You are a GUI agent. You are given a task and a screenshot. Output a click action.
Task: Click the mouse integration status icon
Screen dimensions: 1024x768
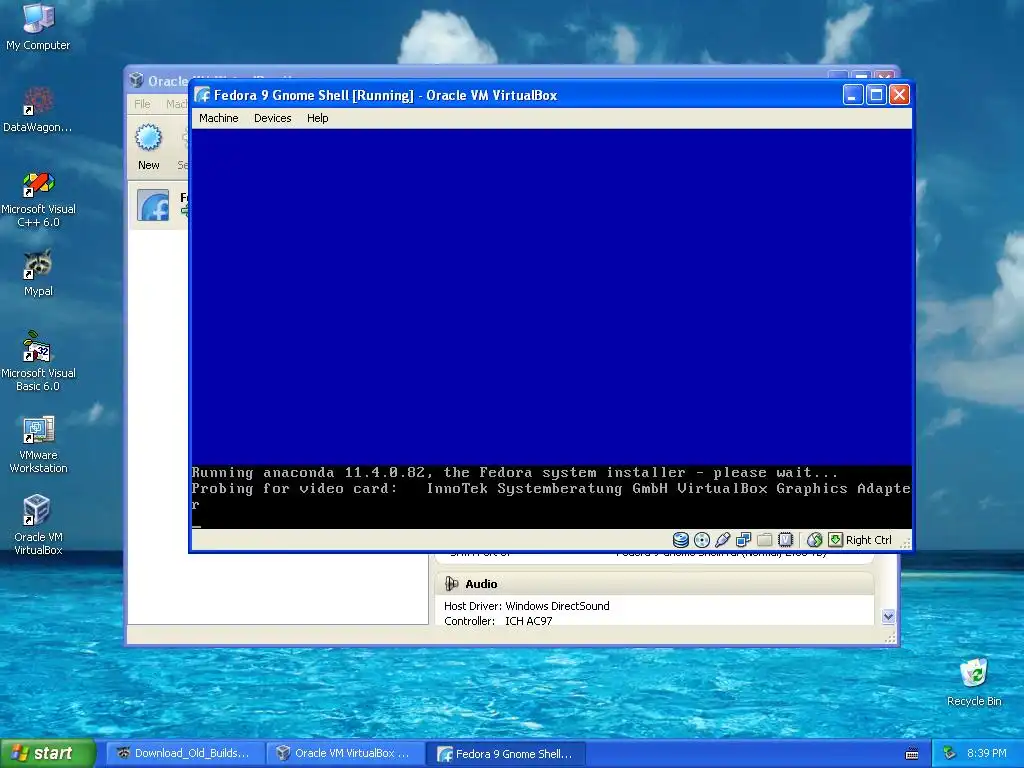coord(814,540)
